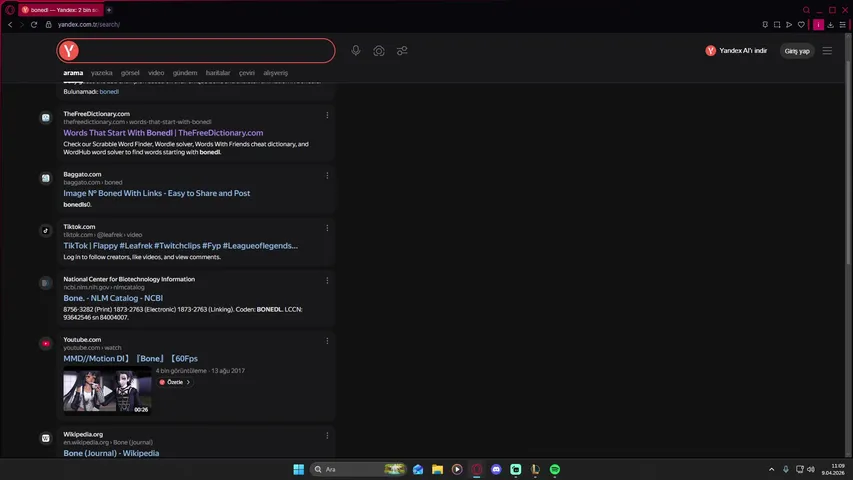Image resolution: width=853 pixels, height=480 pixels.
Task: Click the player send icon in the address bar
Action: tap(789, 24)
